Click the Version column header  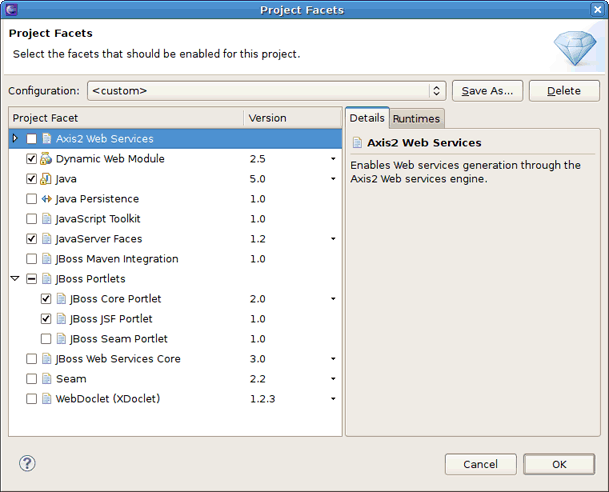[292, 118]
